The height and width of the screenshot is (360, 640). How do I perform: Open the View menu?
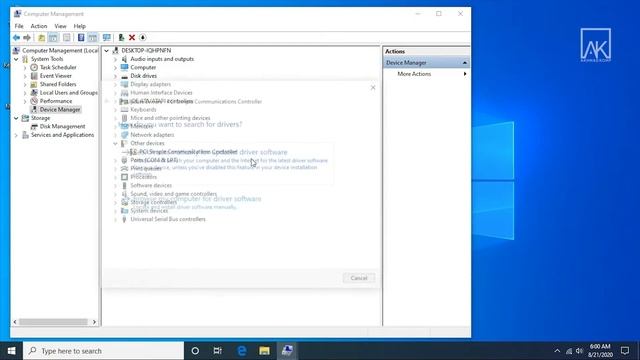coord(60,26)
